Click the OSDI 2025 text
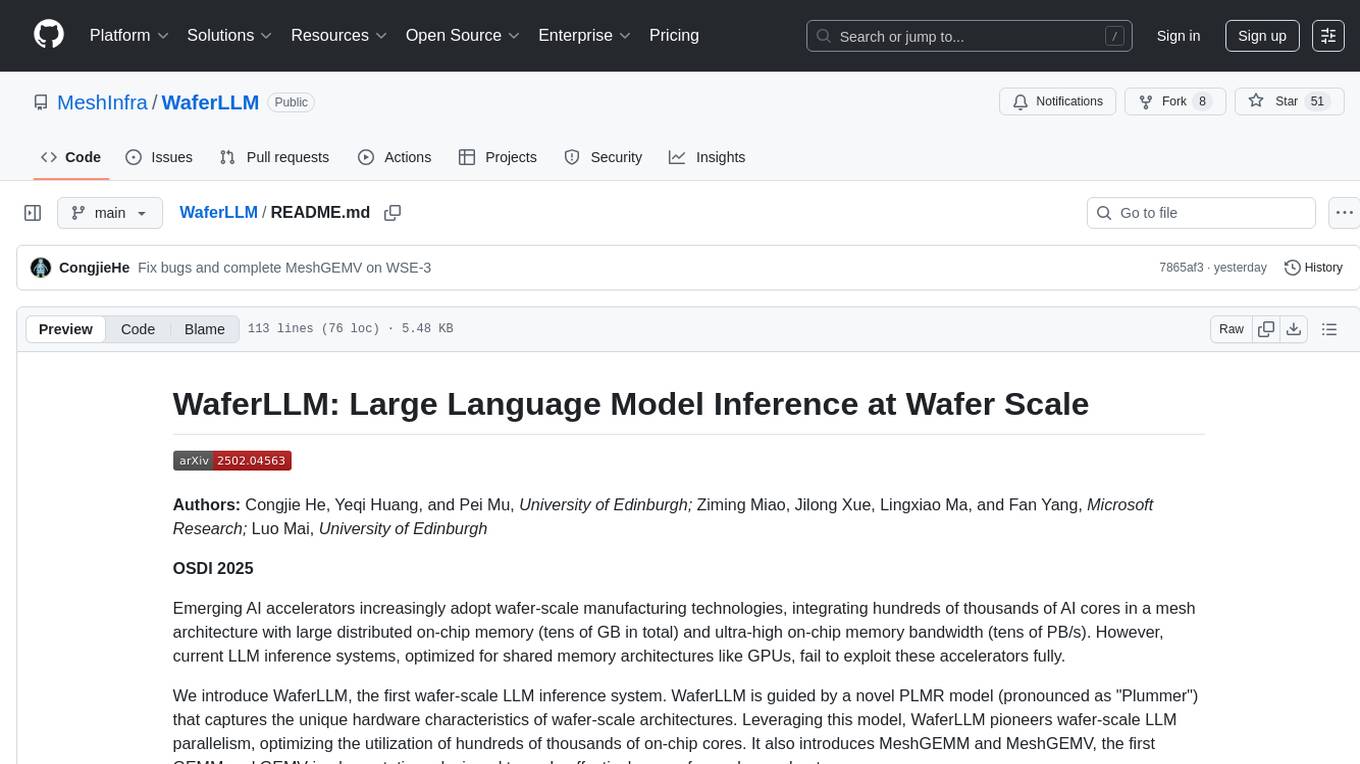Screen dimensions: 1360x764 tap(213, 569)
